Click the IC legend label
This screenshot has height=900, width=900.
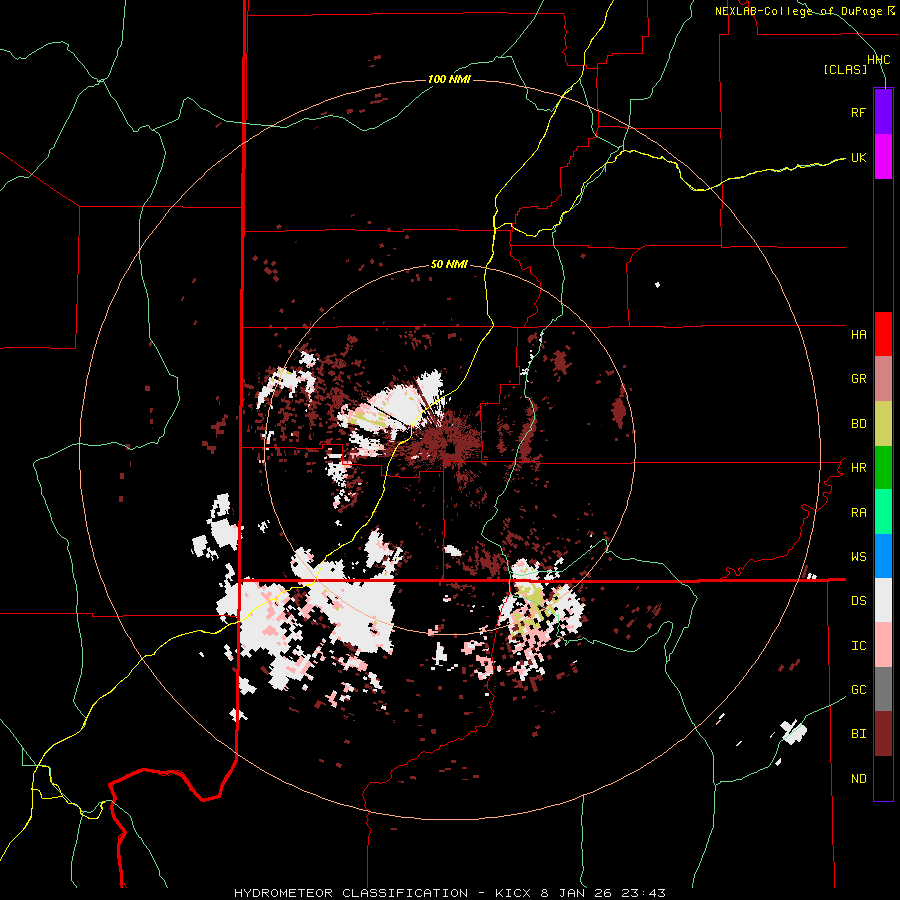(858, 646)
